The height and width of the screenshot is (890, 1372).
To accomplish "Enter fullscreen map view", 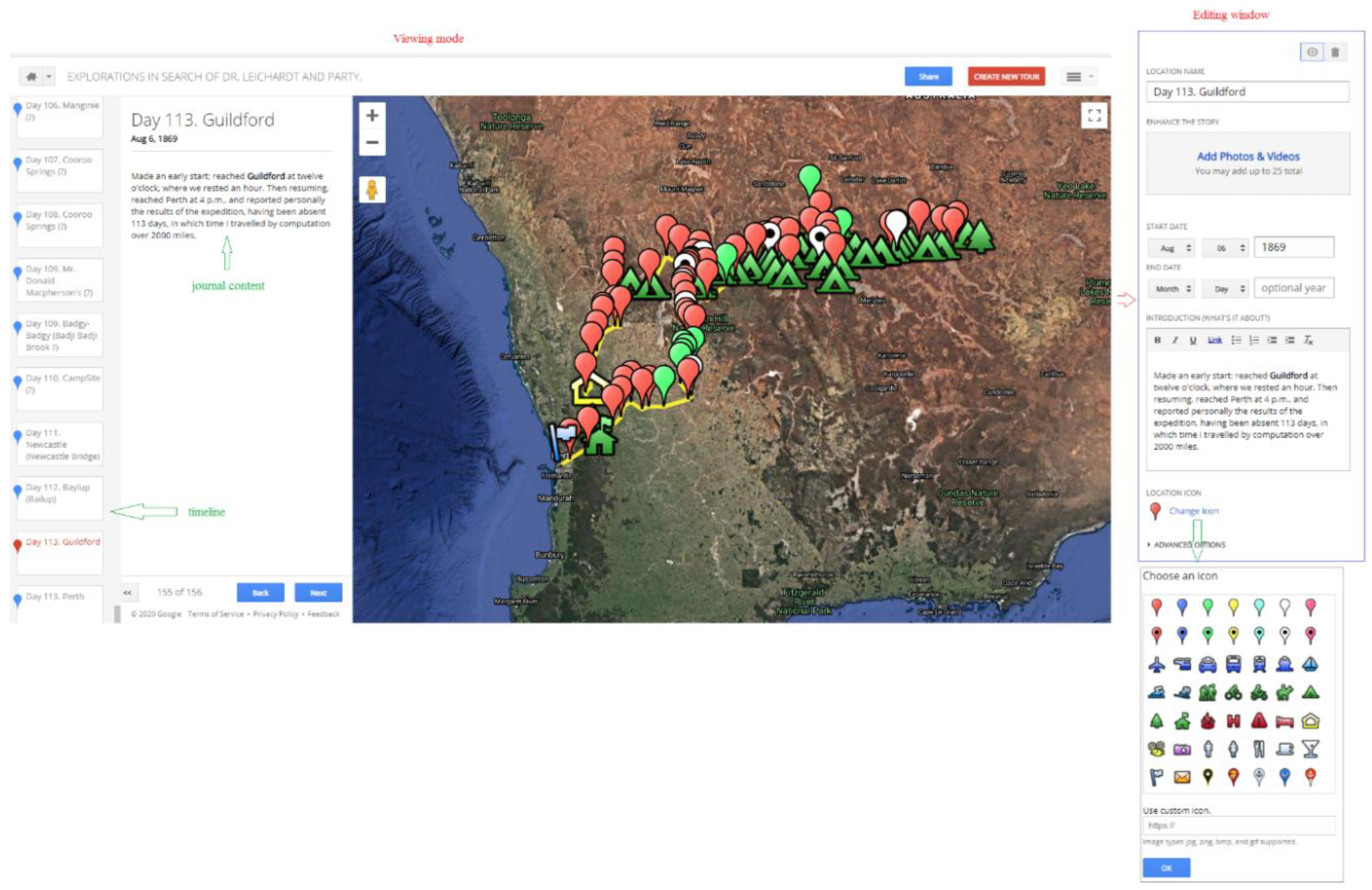I will click(x=1094, y=116).
